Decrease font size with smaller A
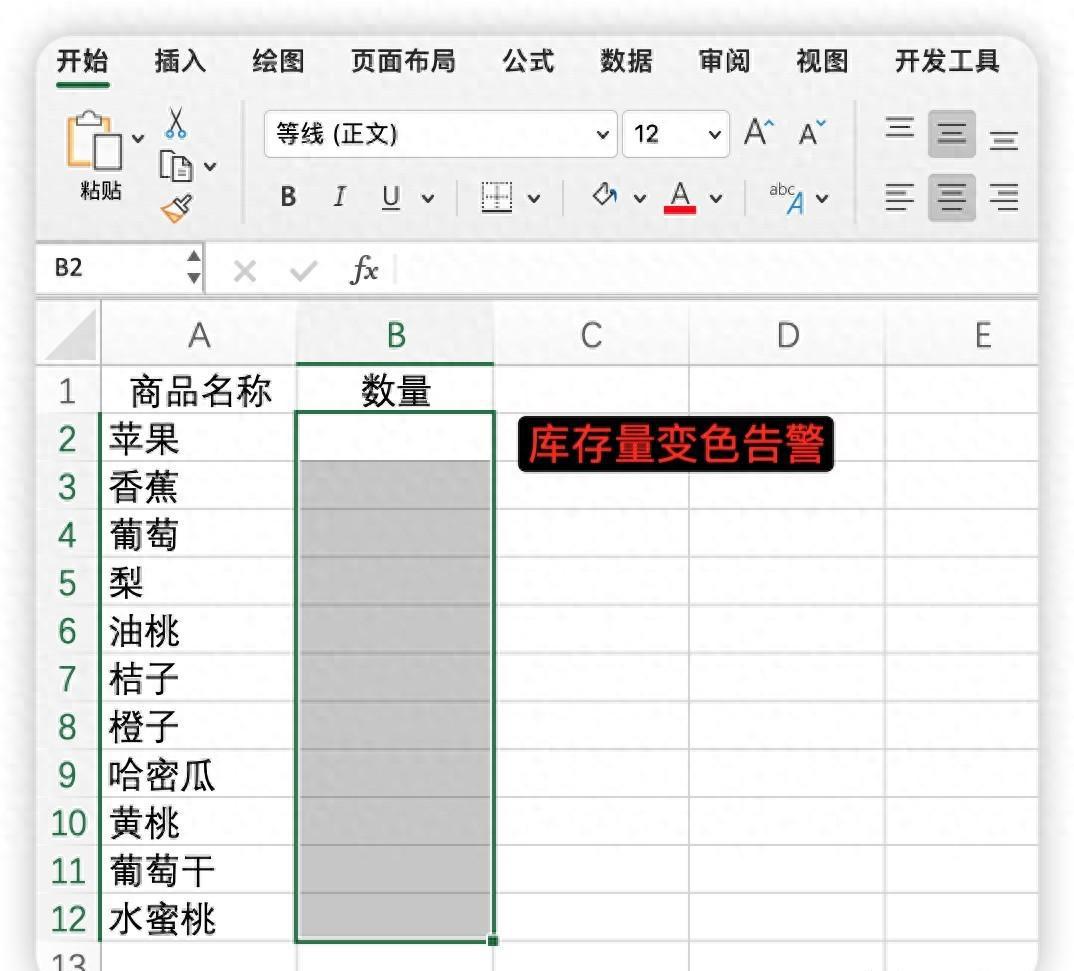This screenshot has height=971, width=1074. tap(812, 132)
